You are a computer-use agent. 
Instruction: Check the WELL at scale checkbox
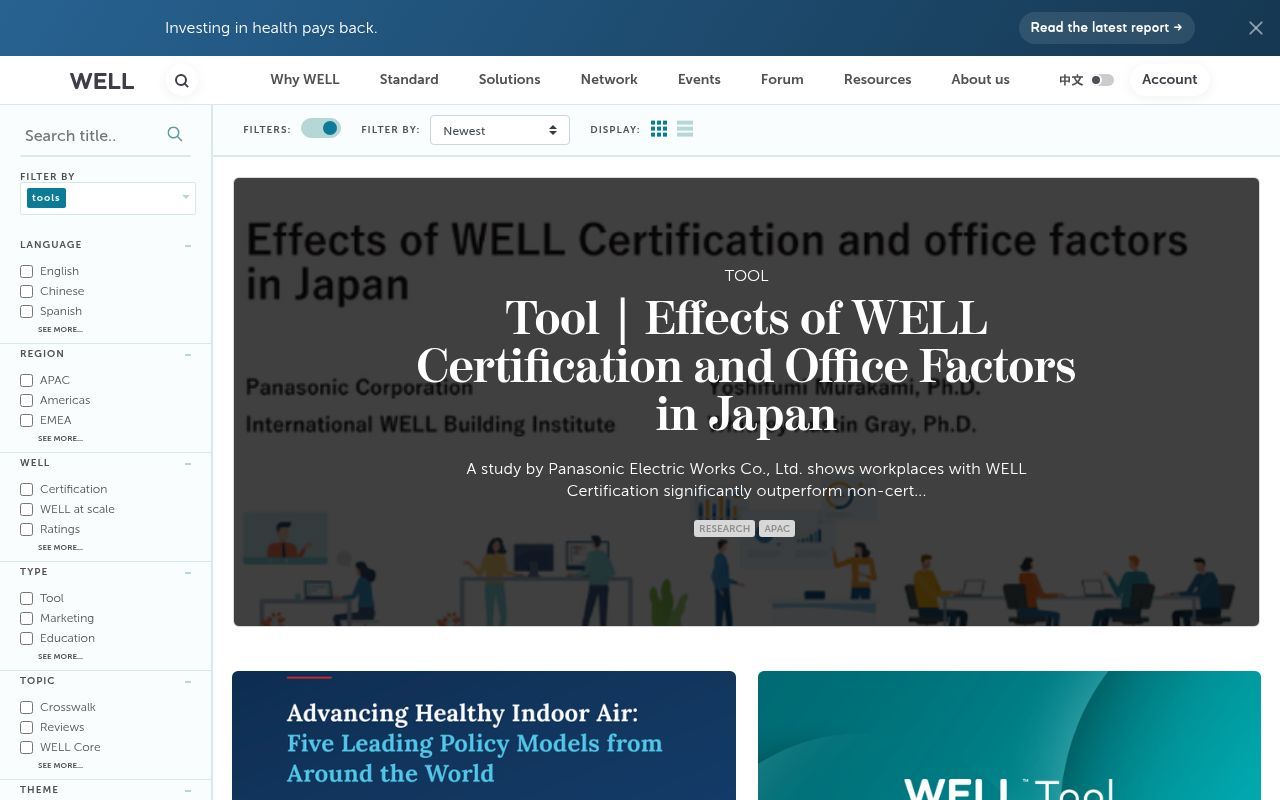[x=27, y=509]
